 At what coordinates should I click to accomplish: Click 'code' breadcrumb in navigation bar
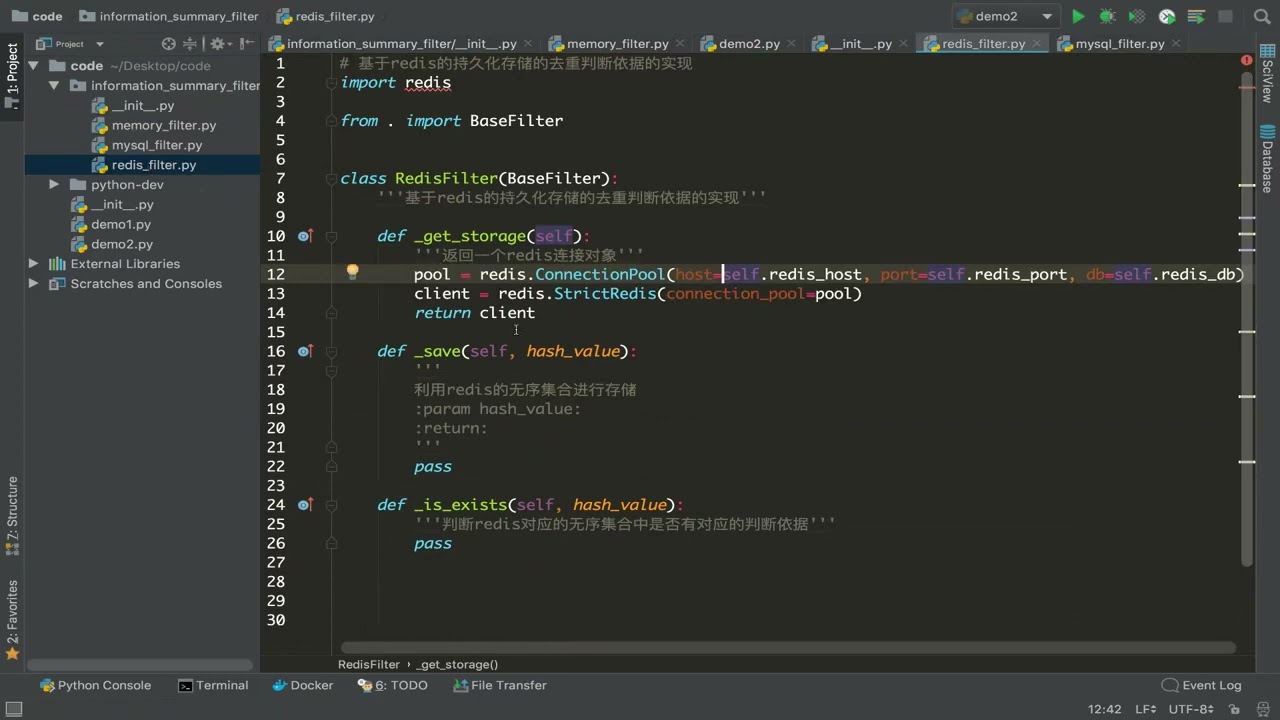click(37, 16)
